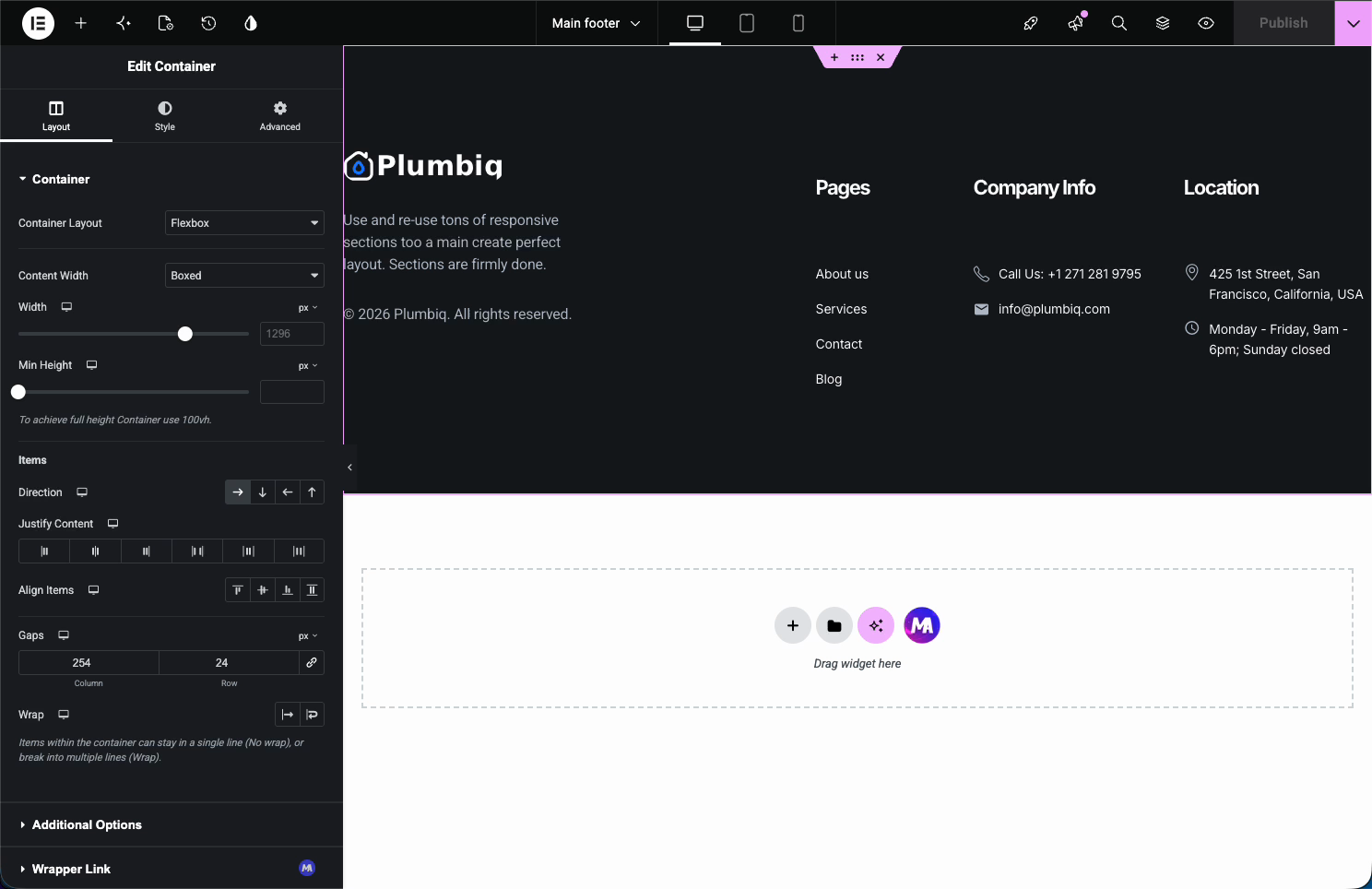
Task: Add template with the folder button
Action: [x=834, y=625]
